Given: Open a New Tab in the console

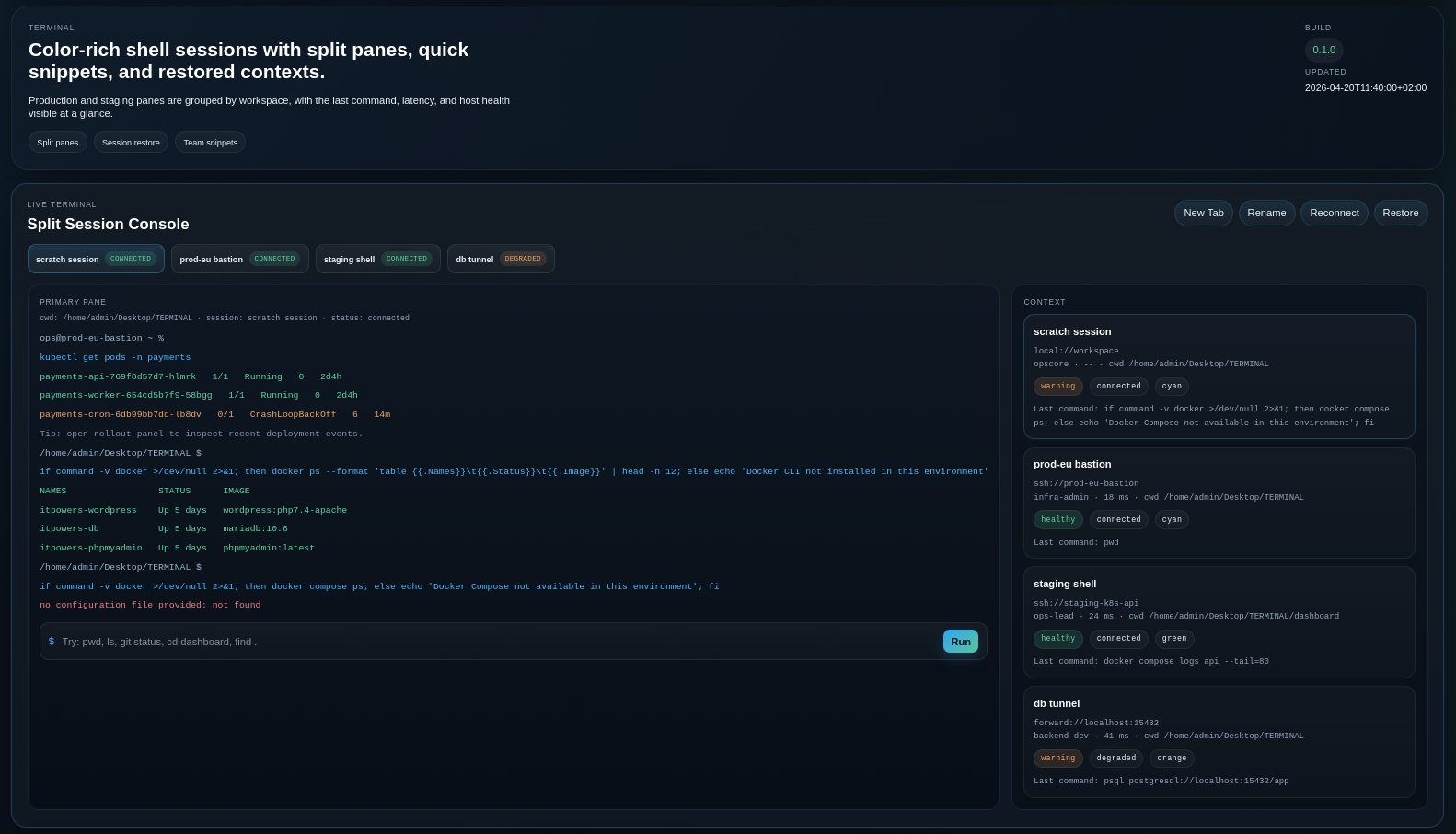Looking at the screenshot, I should [x=1203, y=213].
